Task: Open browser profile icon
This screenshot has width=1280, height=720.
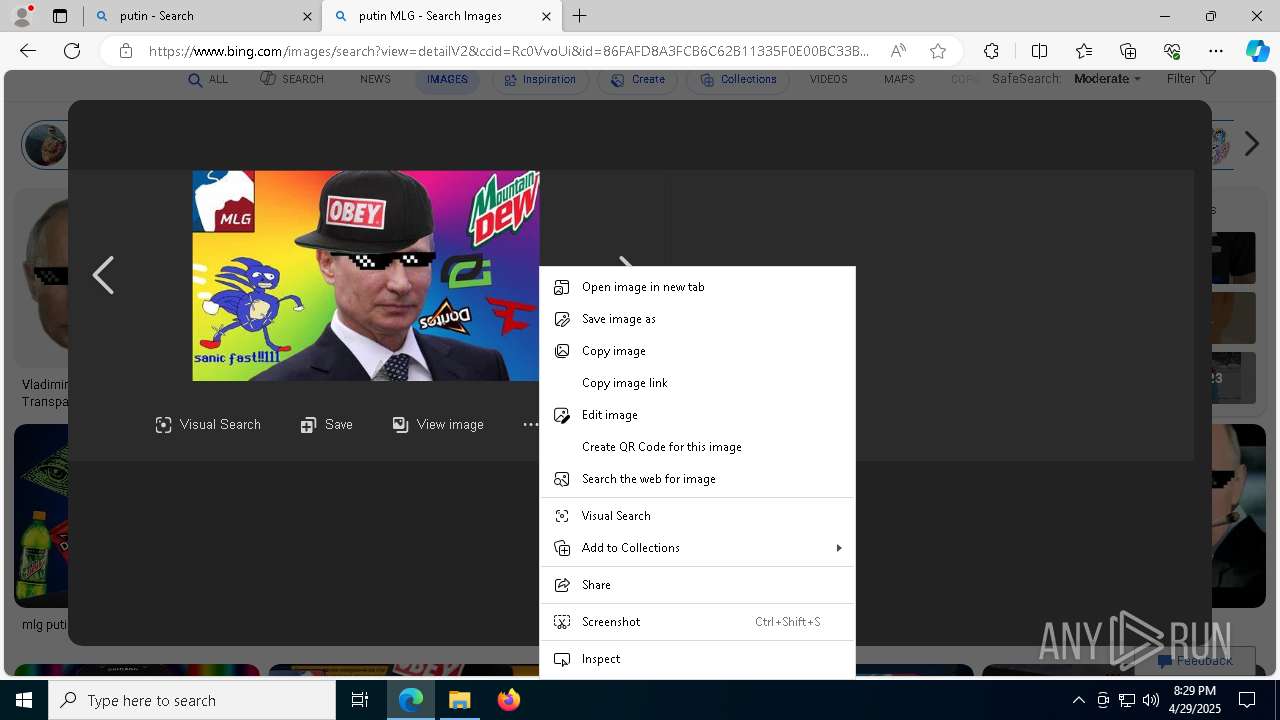Action: pos(22,15)
